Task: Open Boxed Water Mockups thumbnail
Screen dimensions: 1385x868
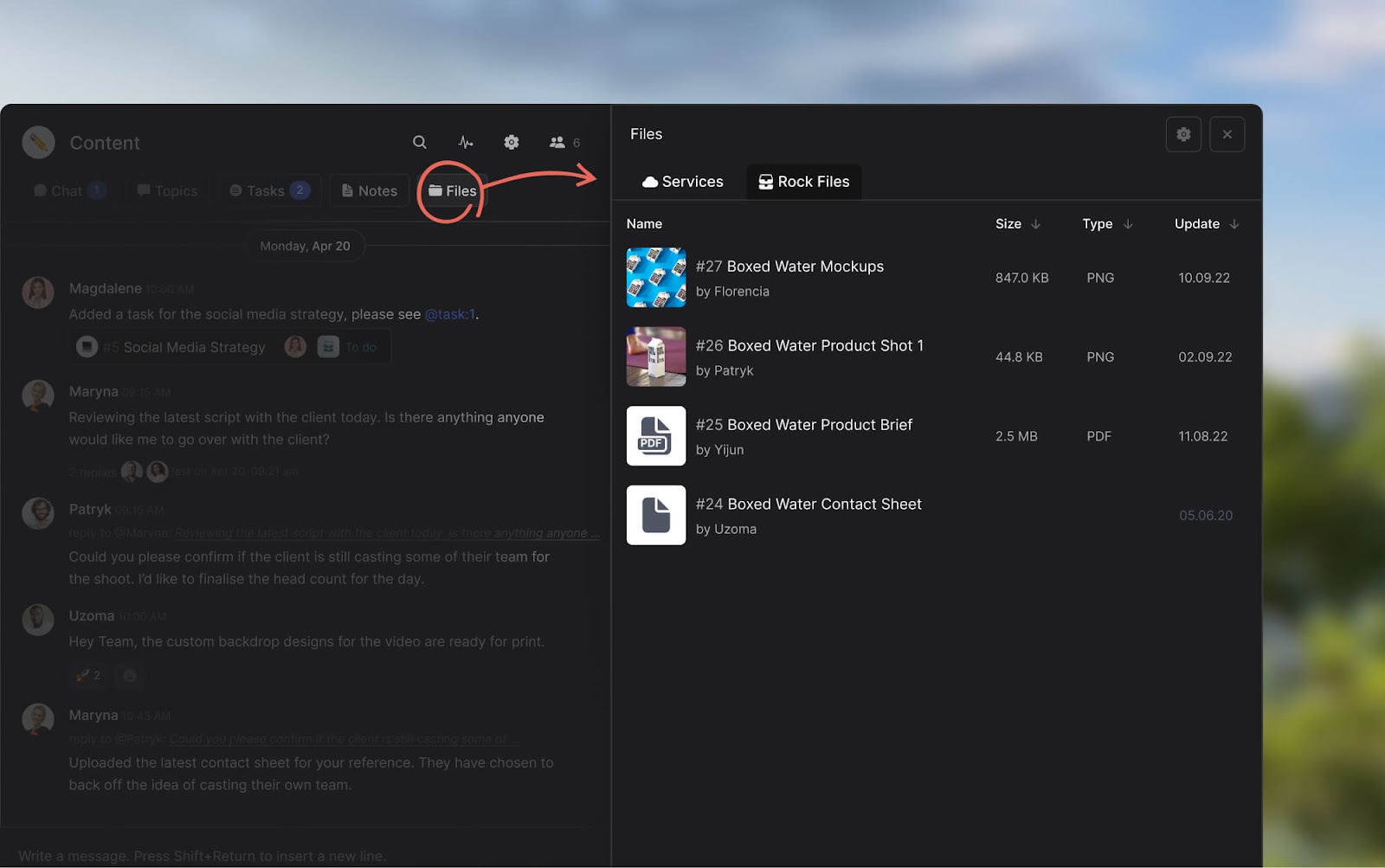Action: coord(656,278)
